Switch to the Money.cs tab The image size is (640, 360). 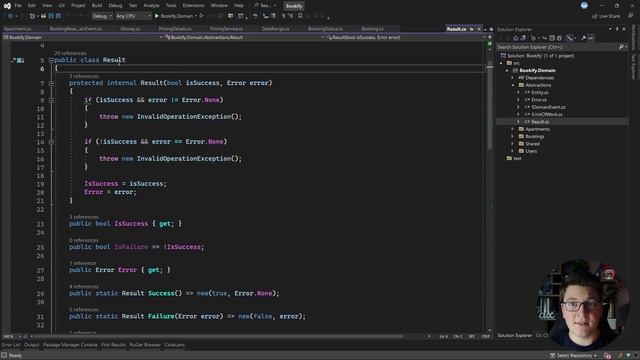click(130, 29)
